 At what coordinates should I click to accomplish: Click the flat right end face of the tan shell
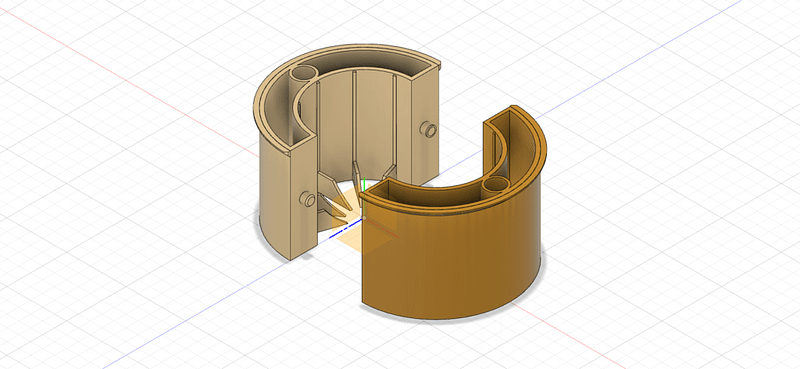pyautogui.click(x=425, y=128)
